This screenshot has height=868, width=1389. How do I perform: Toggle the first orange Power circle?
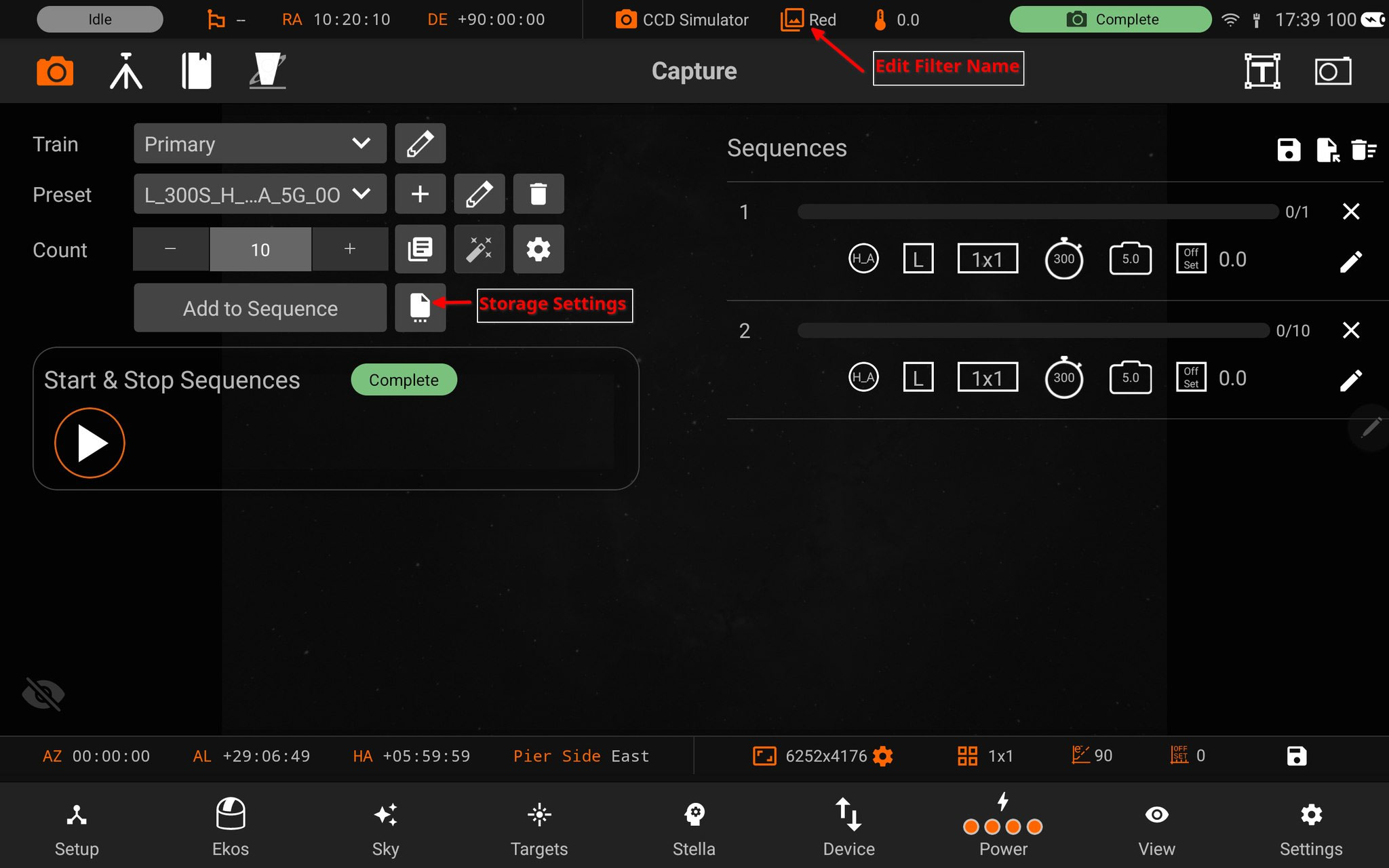(971, 827)
